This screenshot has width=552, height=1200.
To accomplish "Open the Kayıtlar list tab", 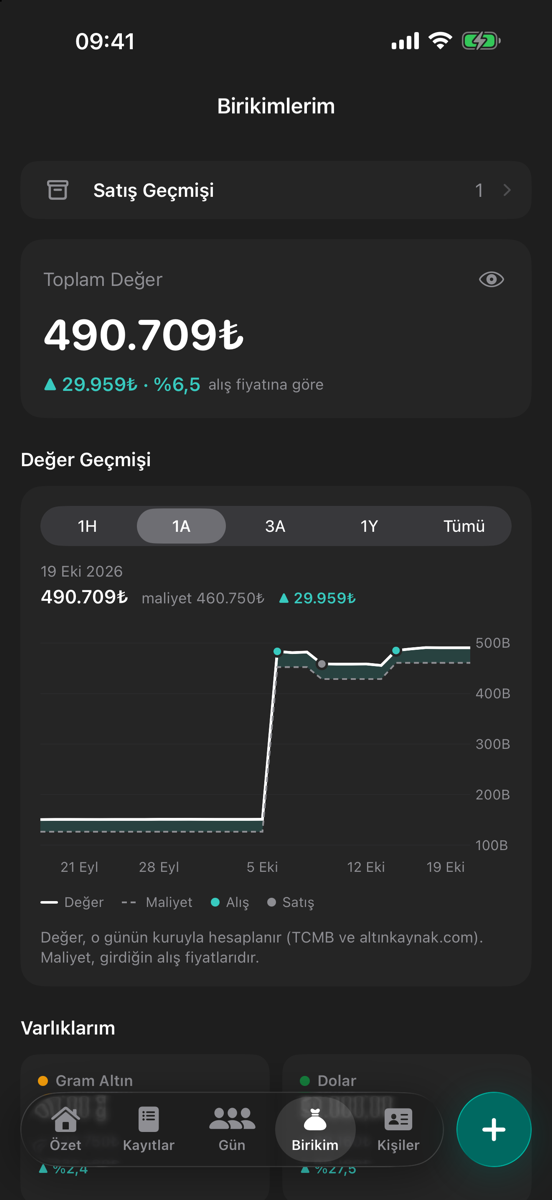I will (x=149, y=1130).
